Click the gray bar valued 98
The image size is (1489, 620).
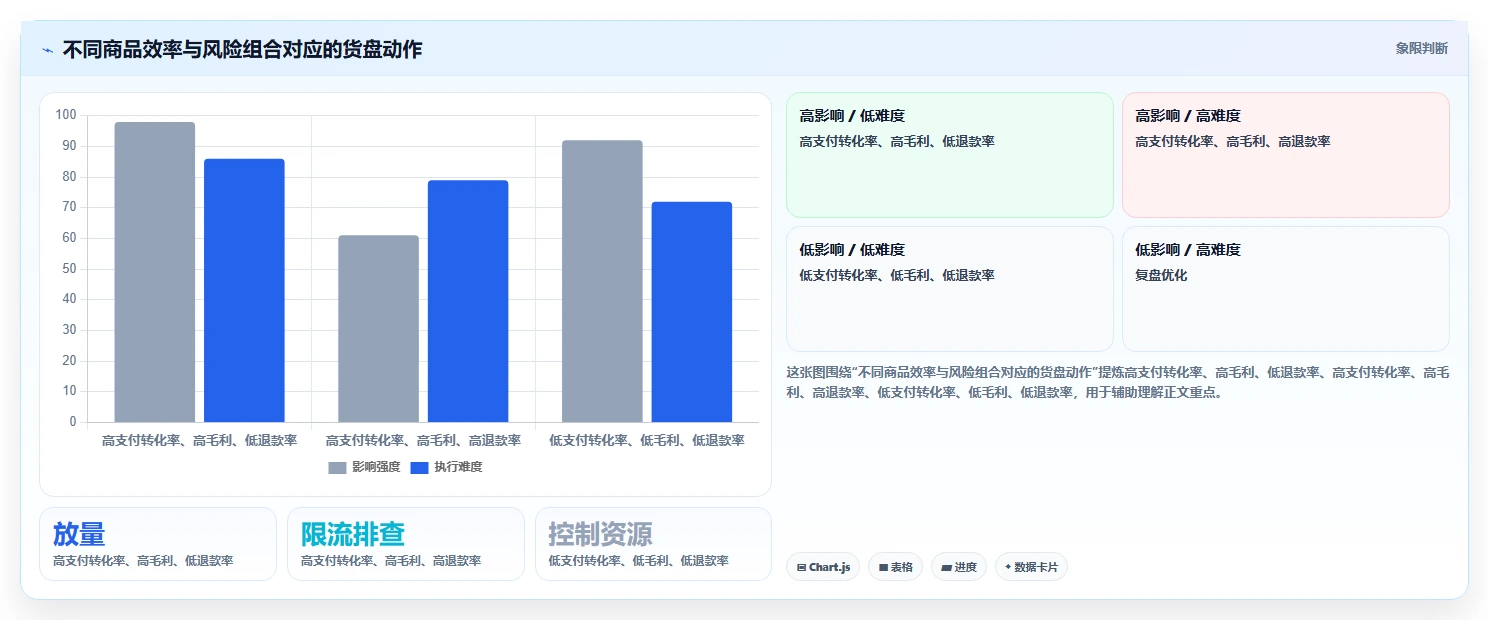[155, 272]
